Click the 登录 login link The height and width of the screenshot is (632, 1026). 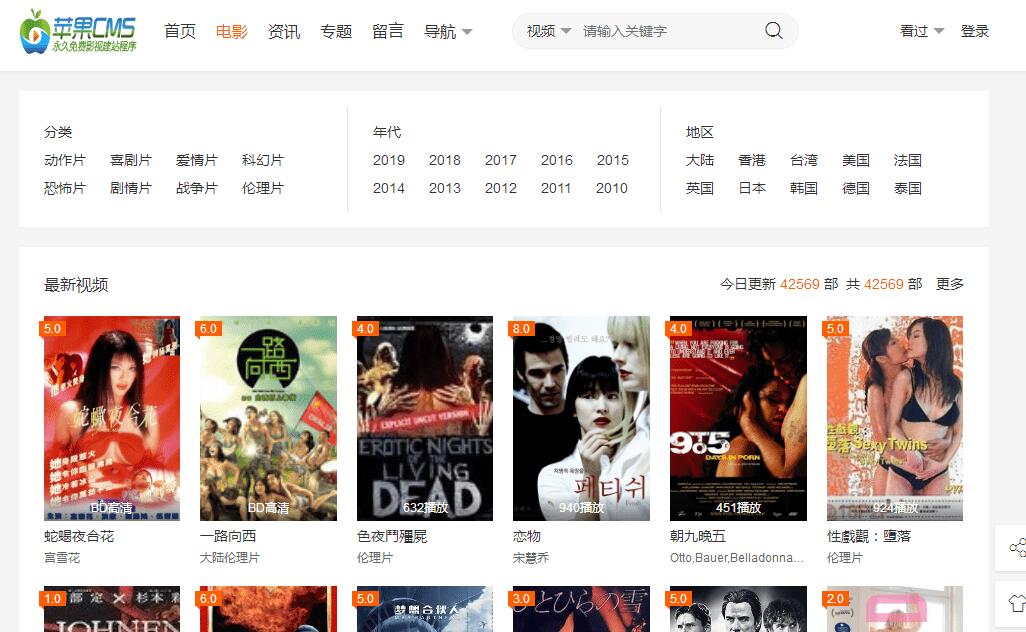click(x=975, y=31)
